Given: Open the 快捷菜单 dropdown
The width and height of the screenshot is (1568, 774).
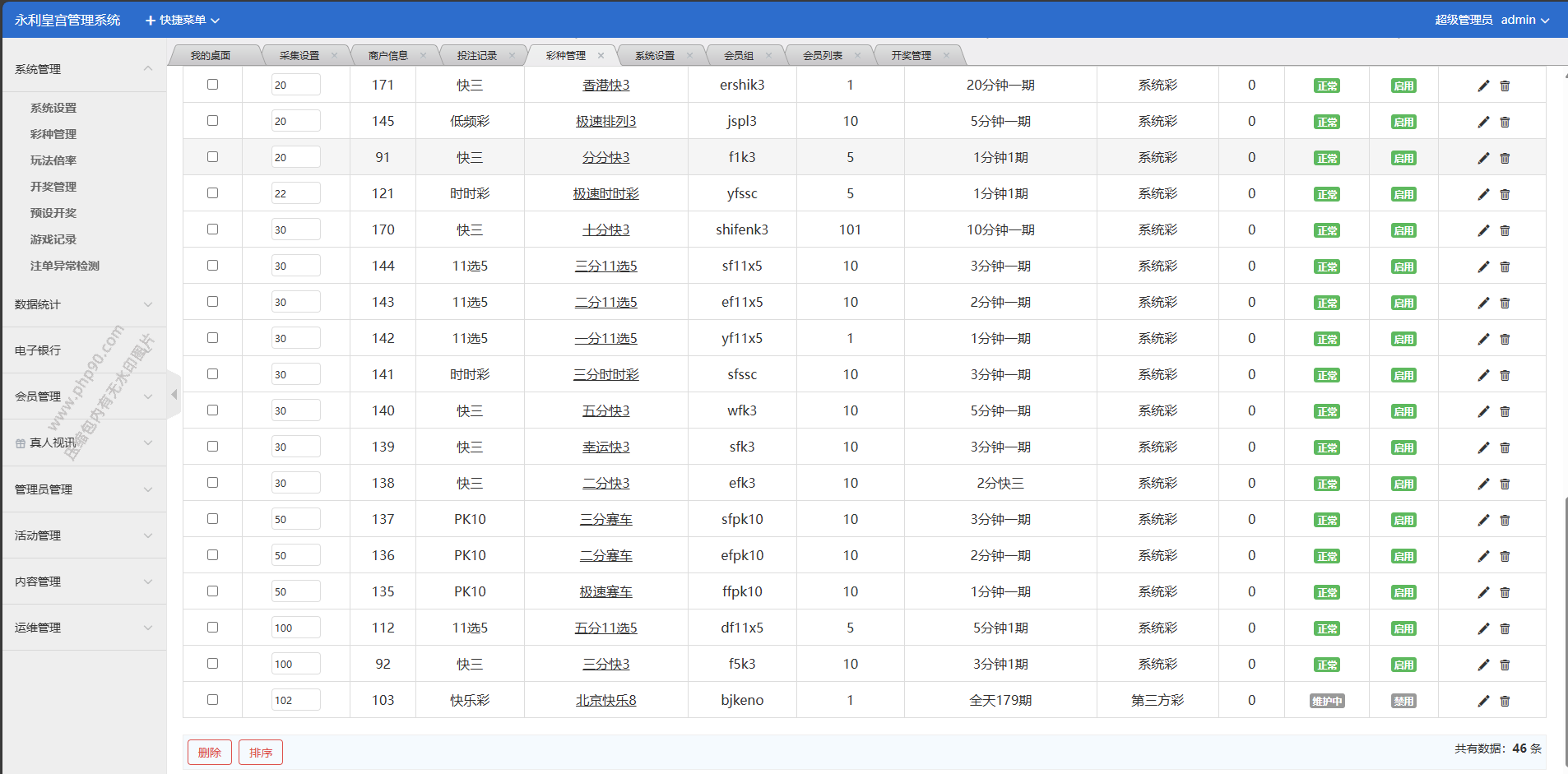Looking at the screenshot, I should coord(183,20).
